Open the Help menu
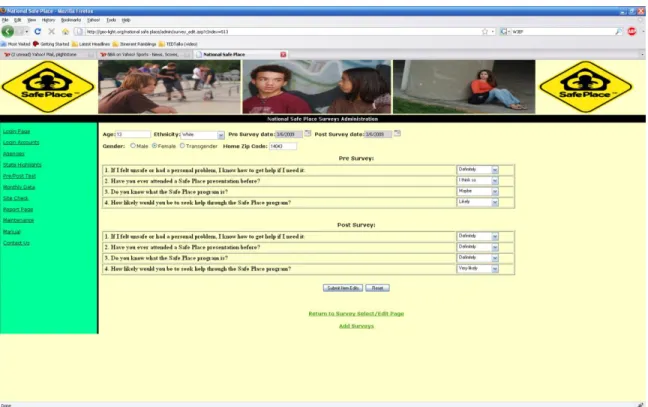 (x=126, y=20)
